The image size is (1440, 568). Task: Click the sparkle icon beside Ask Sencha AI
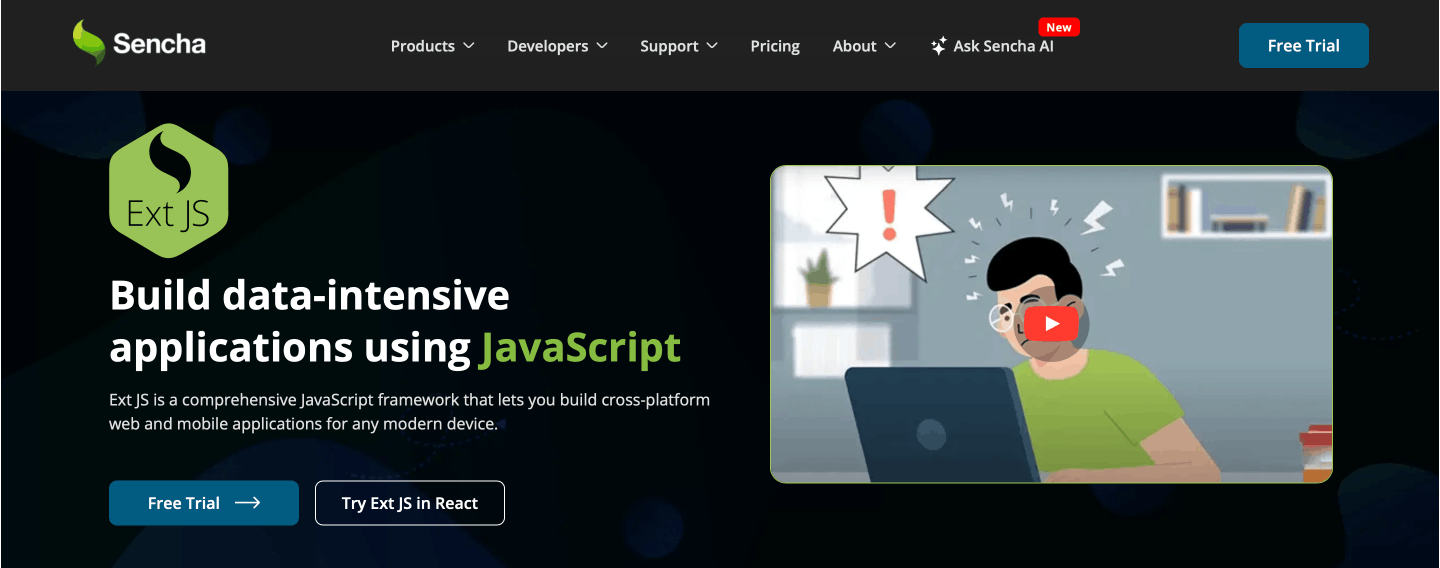[x=939, y=46]
